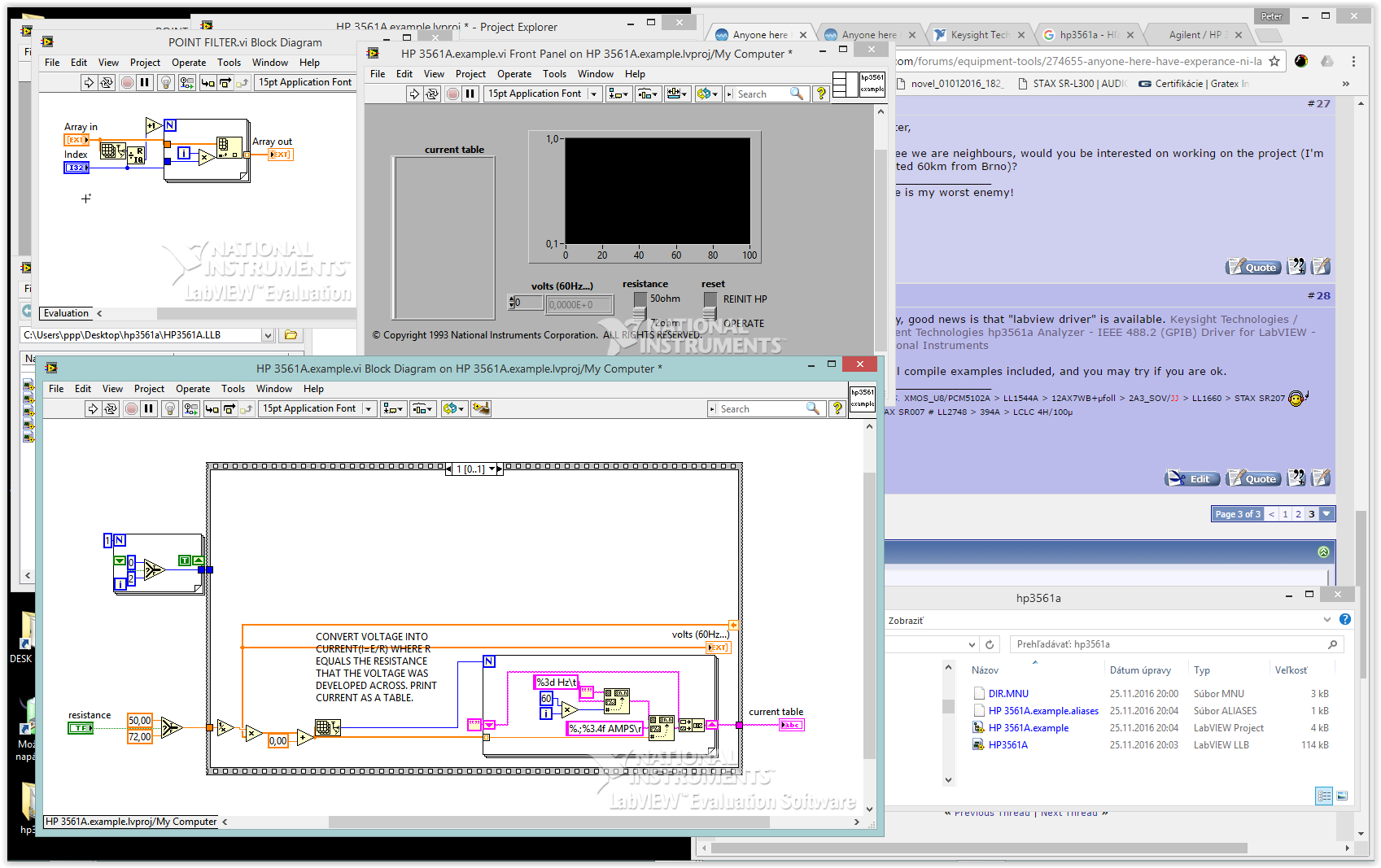Viewport: 1381px width, 868px height.
Task: Run the POINT FILTER.vi block diagram
Action: 89,82
